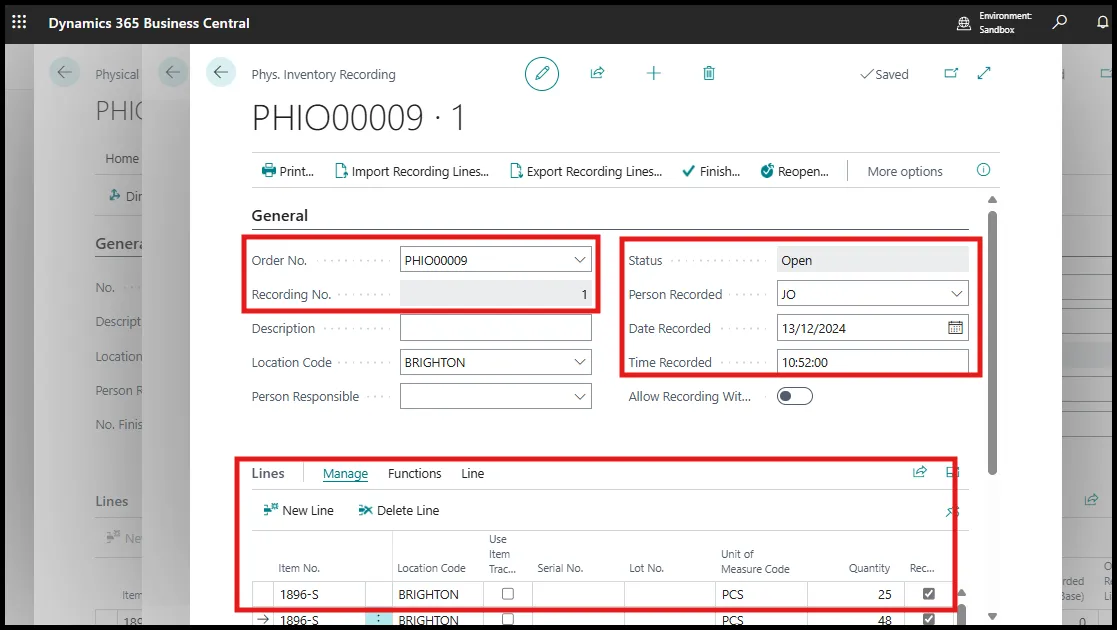Open the Manage tab in Lines
1117x630 pixels.
point(346,473)
